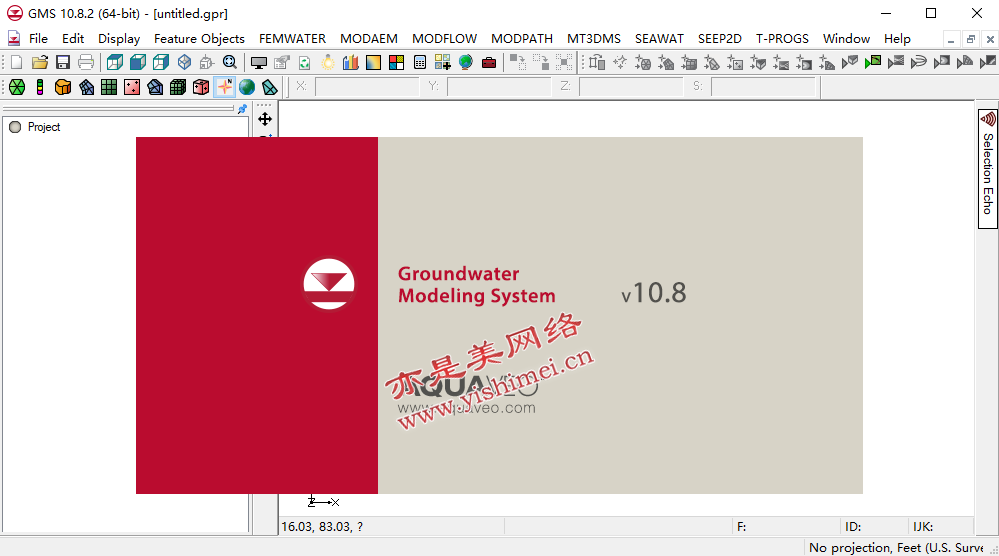Click the 'No projection, Feet' status text
Viewport: 999px width, 556px height.
[896, 548]
